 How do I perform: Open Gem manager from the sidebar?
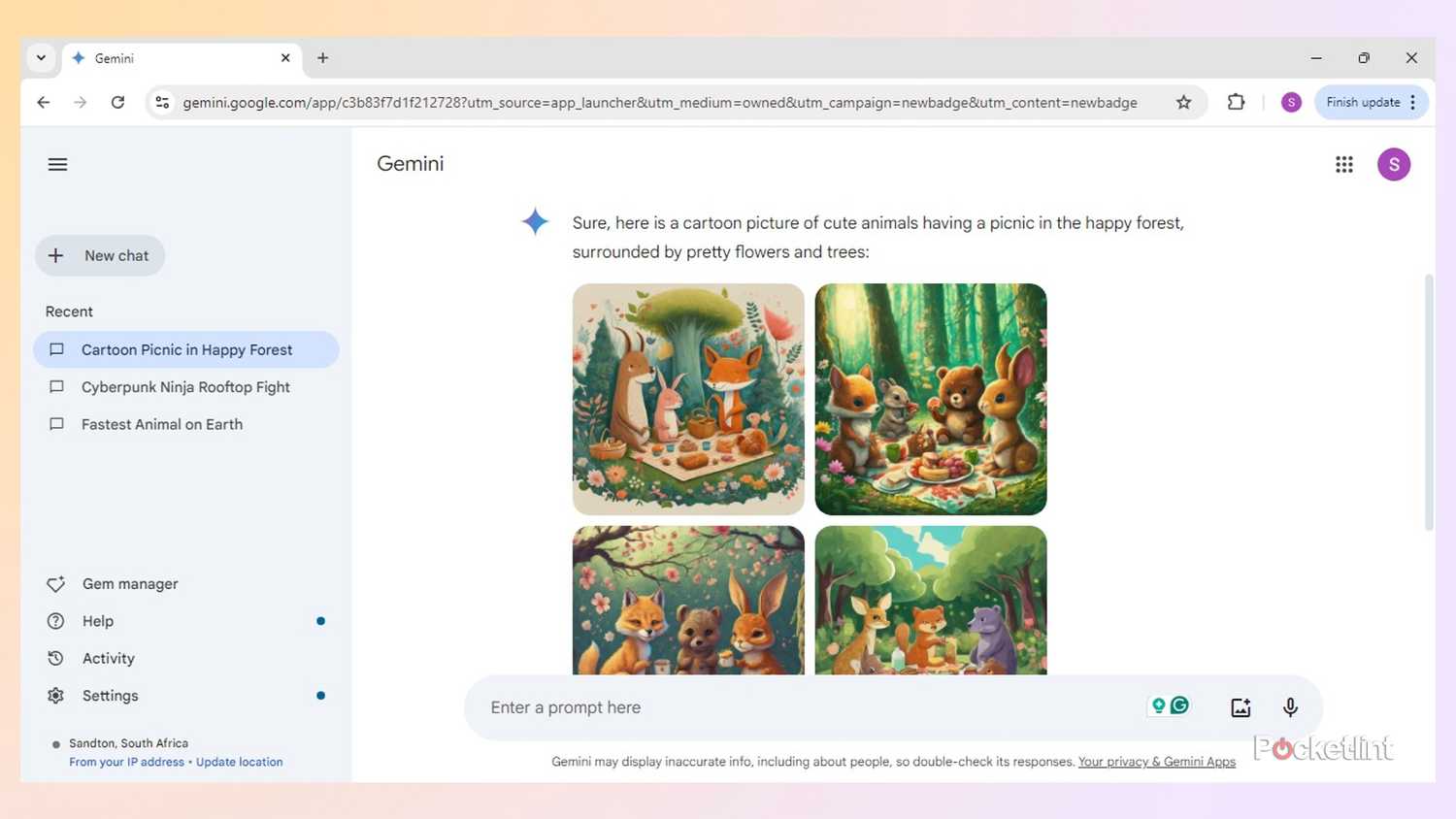click(x=129, y=583)
